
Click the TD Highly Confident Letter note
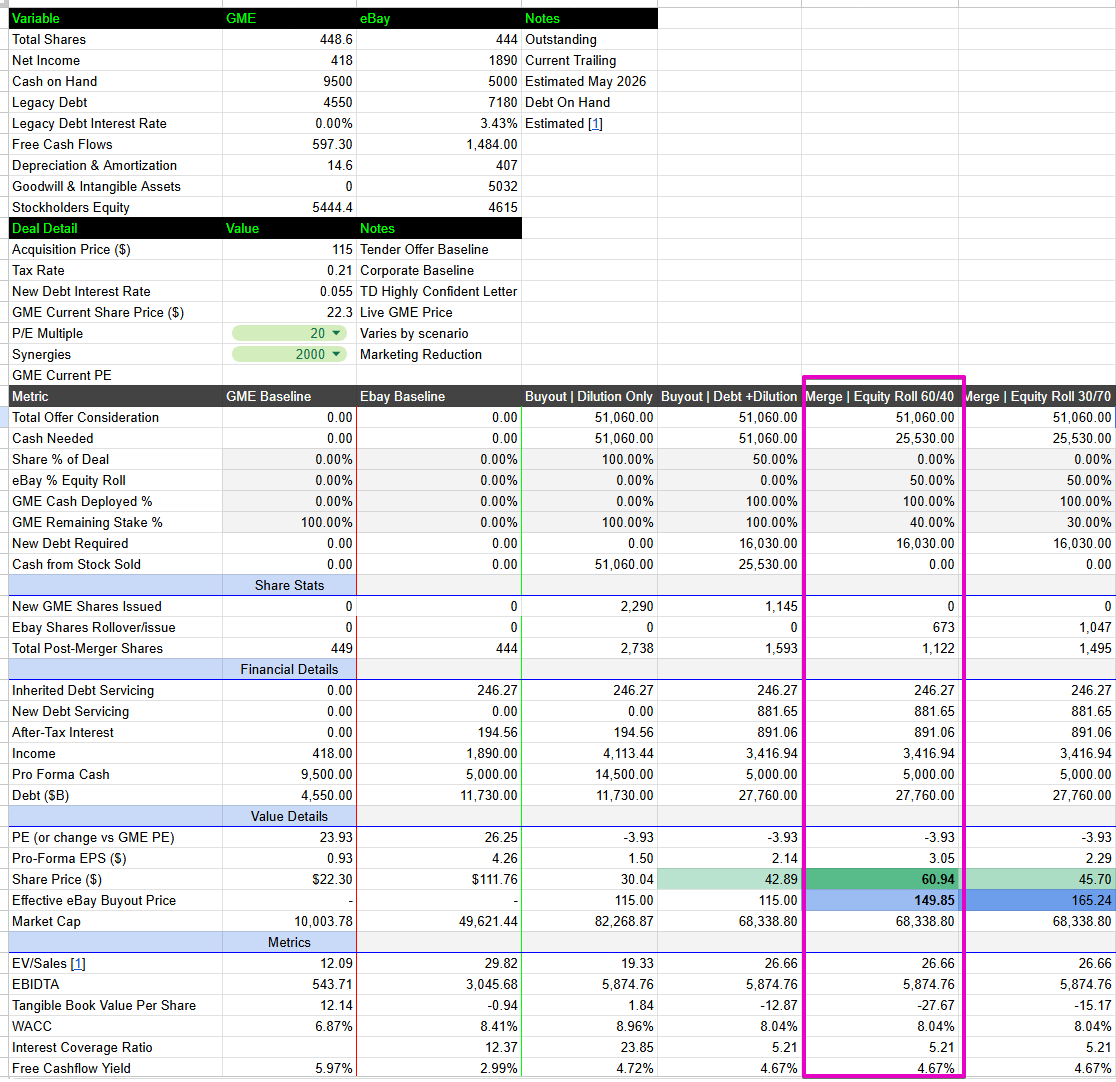(x=438, y=291)
